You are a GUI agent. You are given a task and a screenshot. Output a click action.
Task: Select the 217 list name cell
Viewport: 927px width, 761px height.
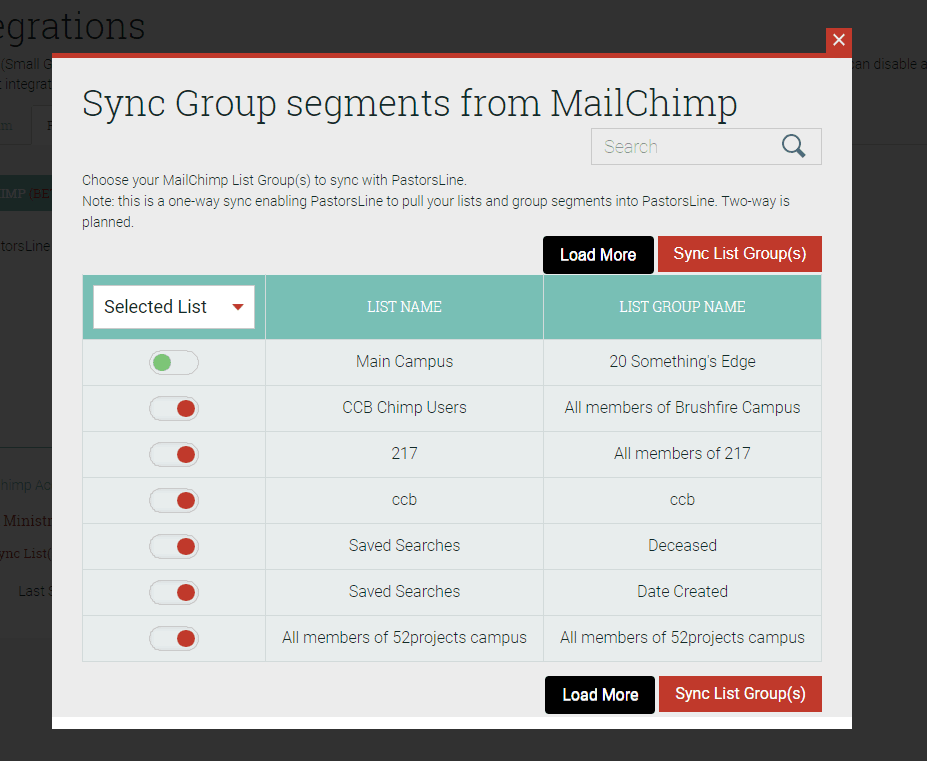(404, 454)
